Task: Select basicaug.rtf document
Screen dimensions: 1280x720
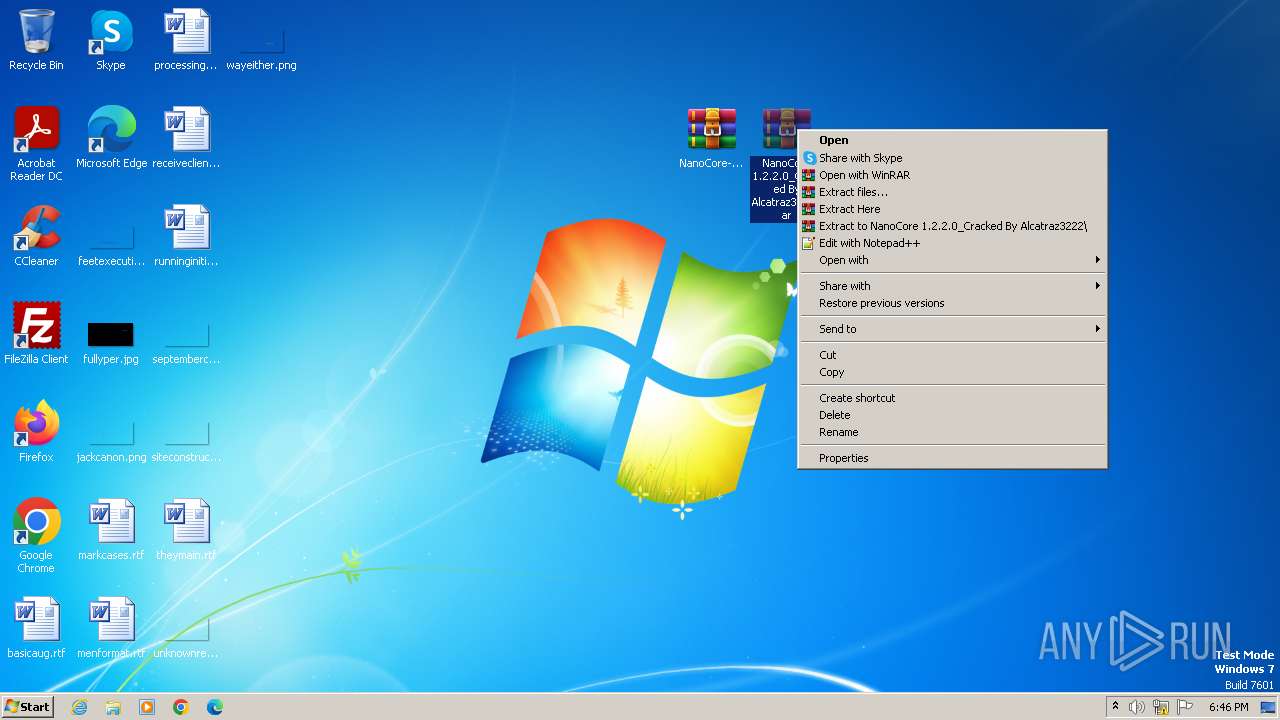Action: 36,628
